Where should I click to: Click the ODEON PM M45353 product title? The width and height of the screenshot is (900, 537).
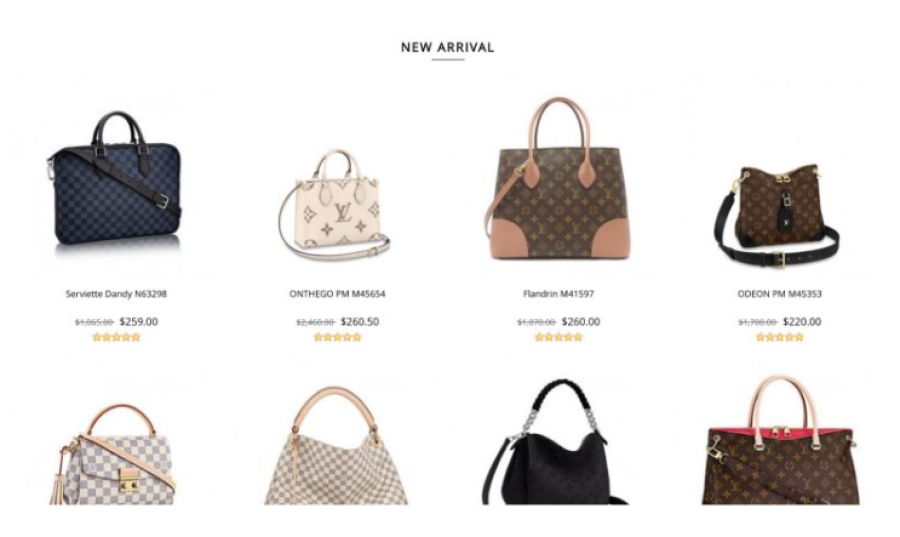pos(779,294)
